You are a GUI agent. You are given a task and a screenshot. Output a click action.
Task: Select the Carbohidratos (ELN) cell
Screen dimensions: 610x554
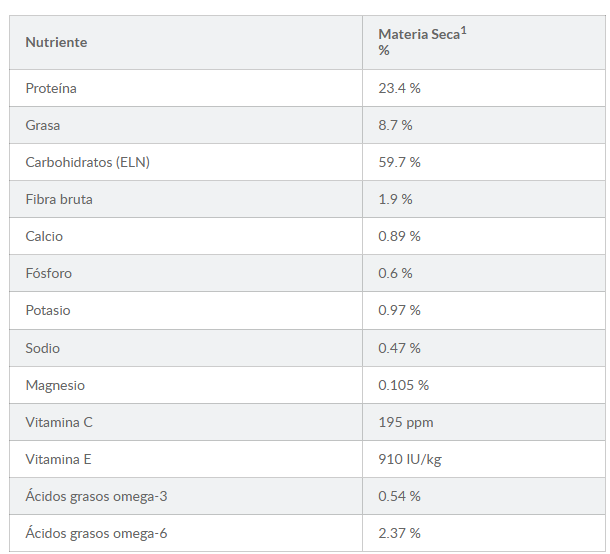tap(87, 162)
